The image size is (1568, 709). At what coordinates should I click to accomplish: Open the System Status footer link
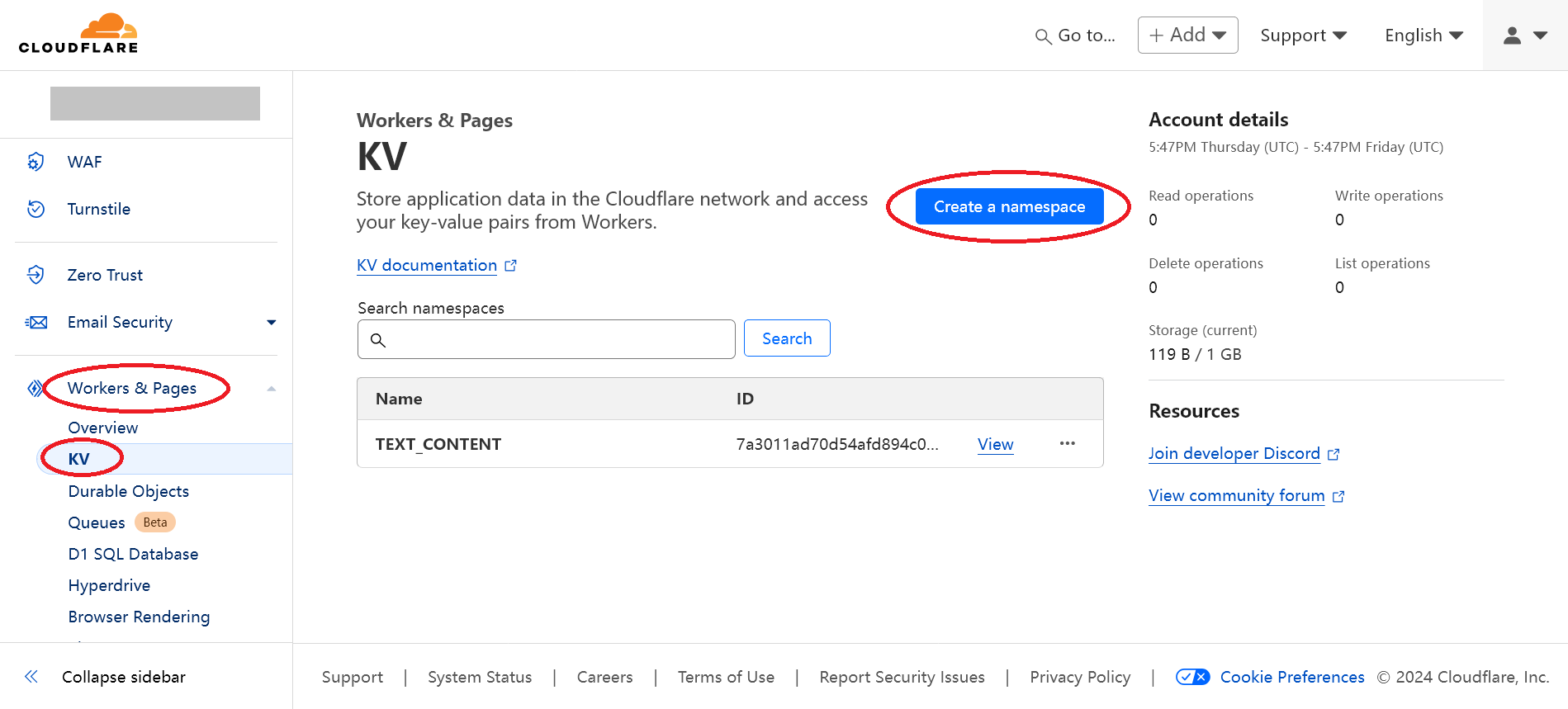point(480,677)
